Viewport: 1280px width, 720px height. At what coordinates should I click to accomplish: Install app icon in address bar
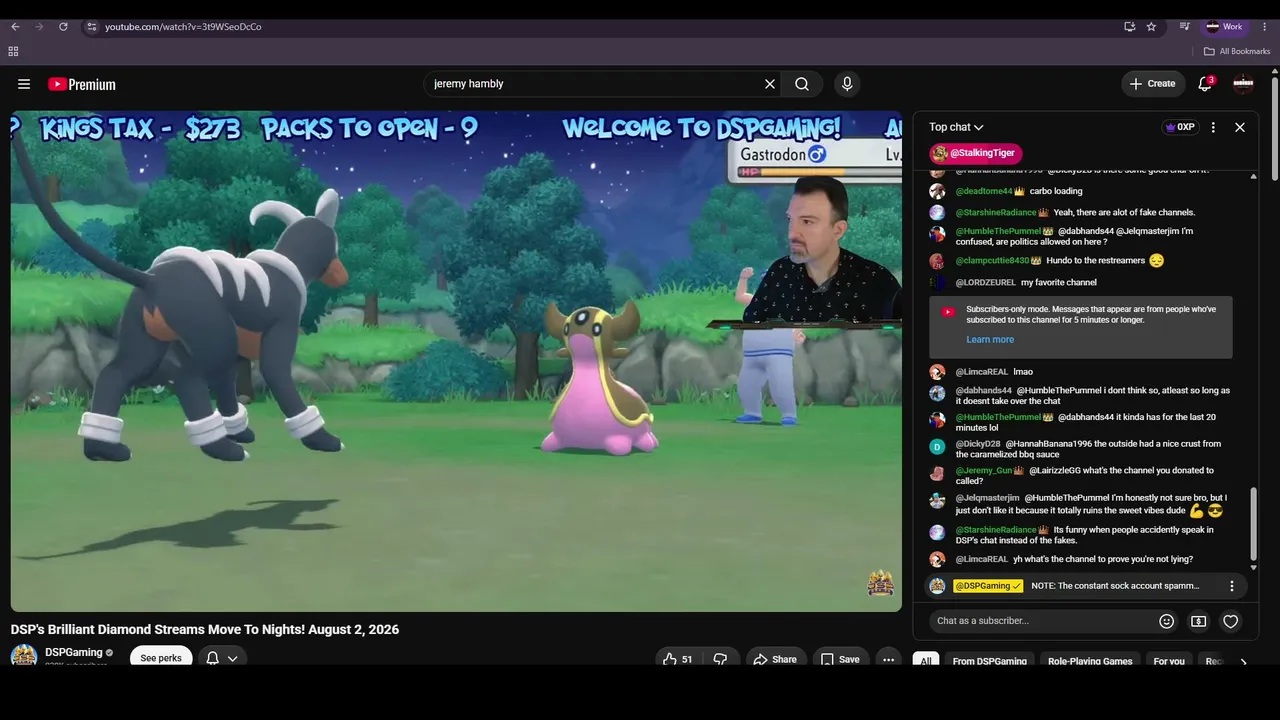[1129, 27]
